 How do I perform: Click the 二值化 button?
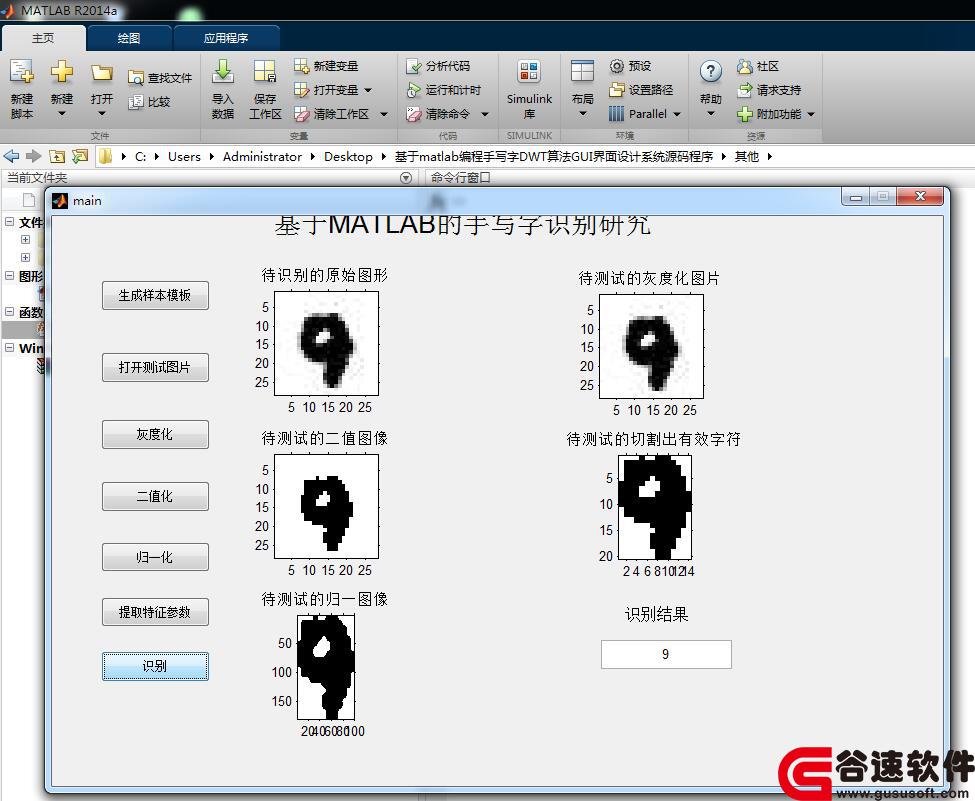(x=155, y=496)
